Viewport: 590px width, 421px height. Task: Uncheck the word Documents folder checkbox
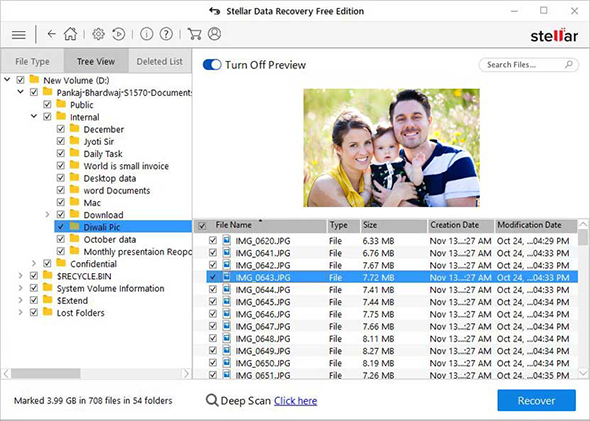[61, 190]
